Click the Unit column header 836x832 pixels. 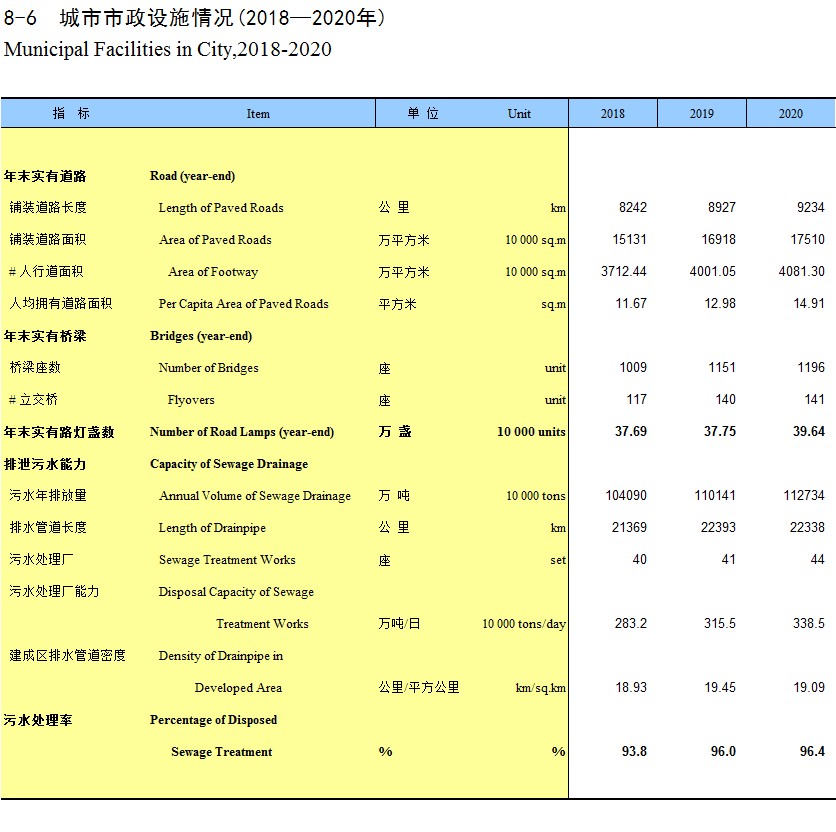pyautogui.click(x=519, y=114)
